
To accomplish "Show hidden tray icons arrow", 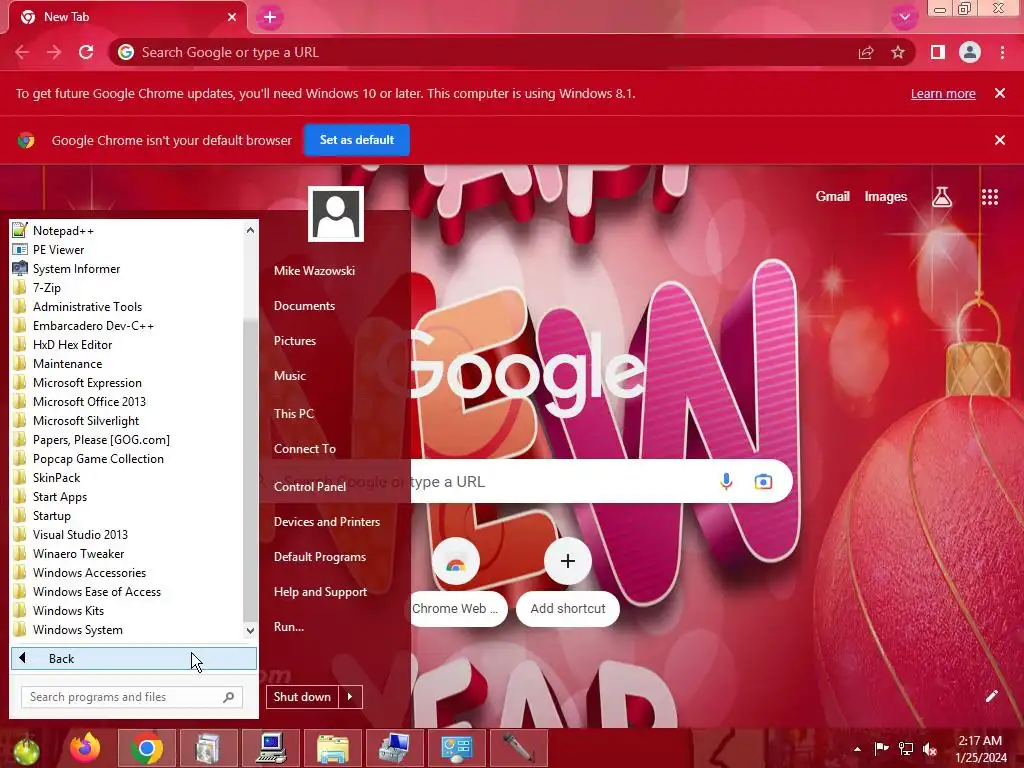I will pos(857,749).
